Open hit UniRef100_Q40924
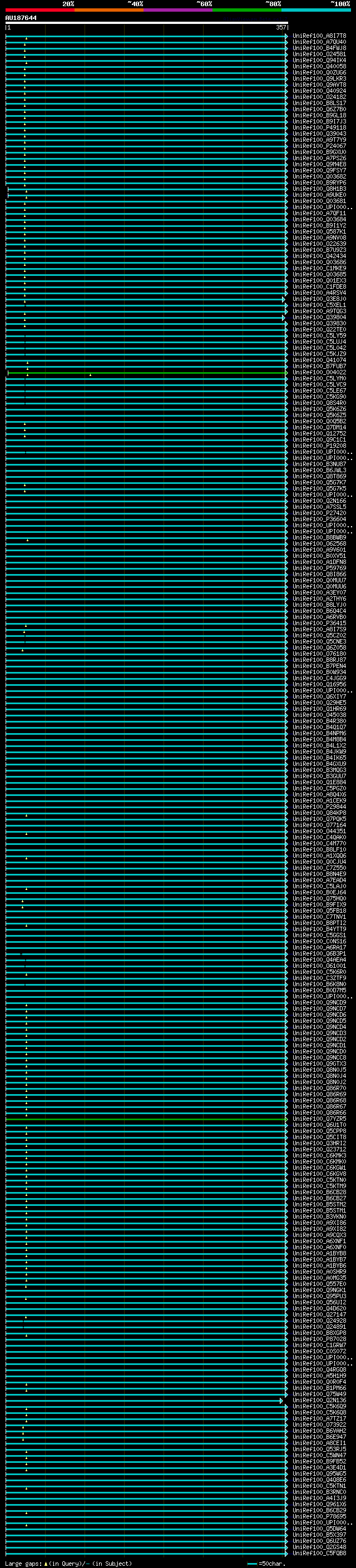356x1568 pixels. click(x=319, y=91)
